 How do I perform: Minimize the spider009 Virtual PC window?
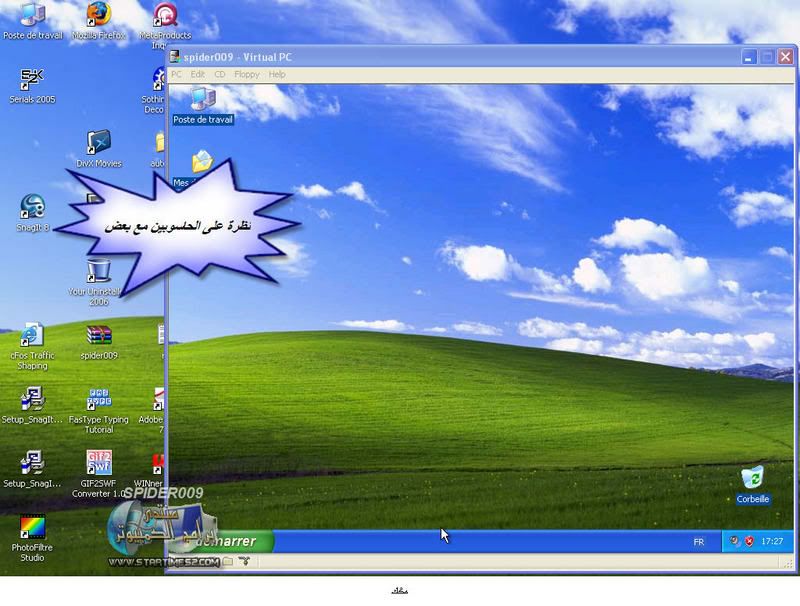[x=748, y=57]
